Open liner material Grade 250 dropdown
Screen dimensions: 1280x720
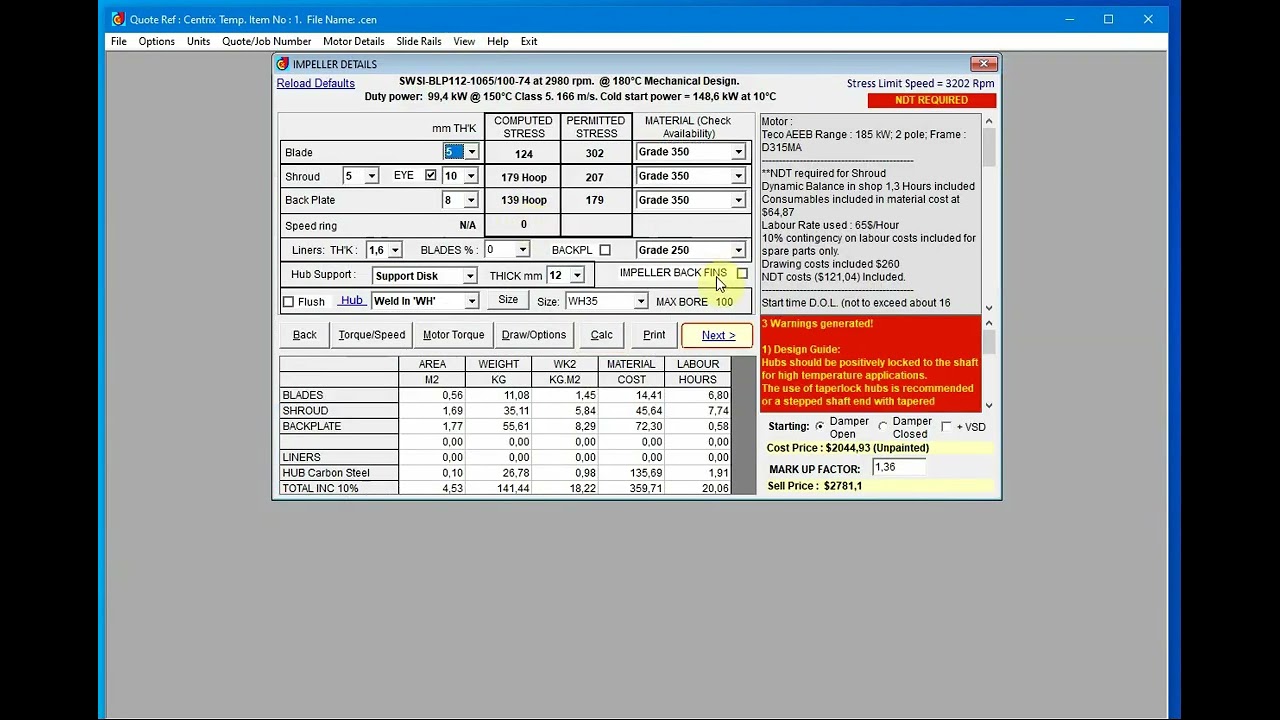click(x=738, y=250)
